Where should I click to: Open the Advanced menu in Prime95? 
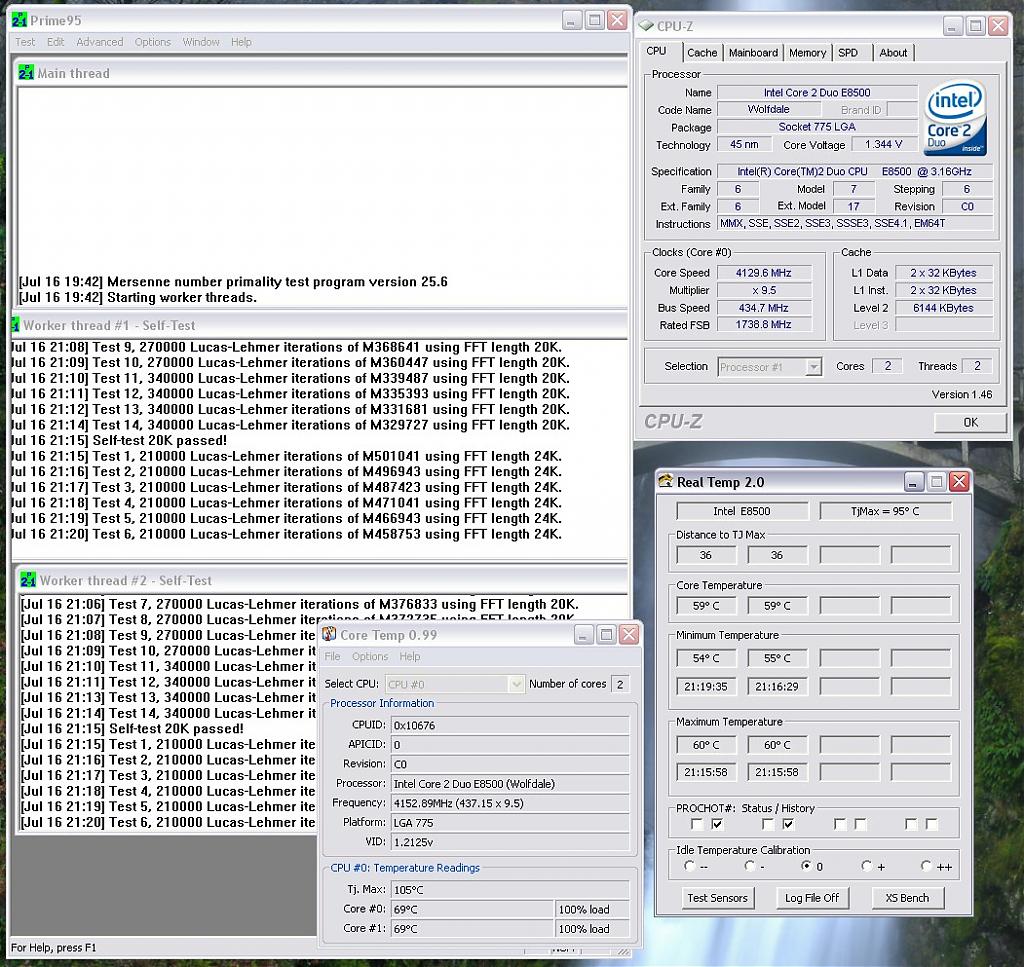pos(100,42)
